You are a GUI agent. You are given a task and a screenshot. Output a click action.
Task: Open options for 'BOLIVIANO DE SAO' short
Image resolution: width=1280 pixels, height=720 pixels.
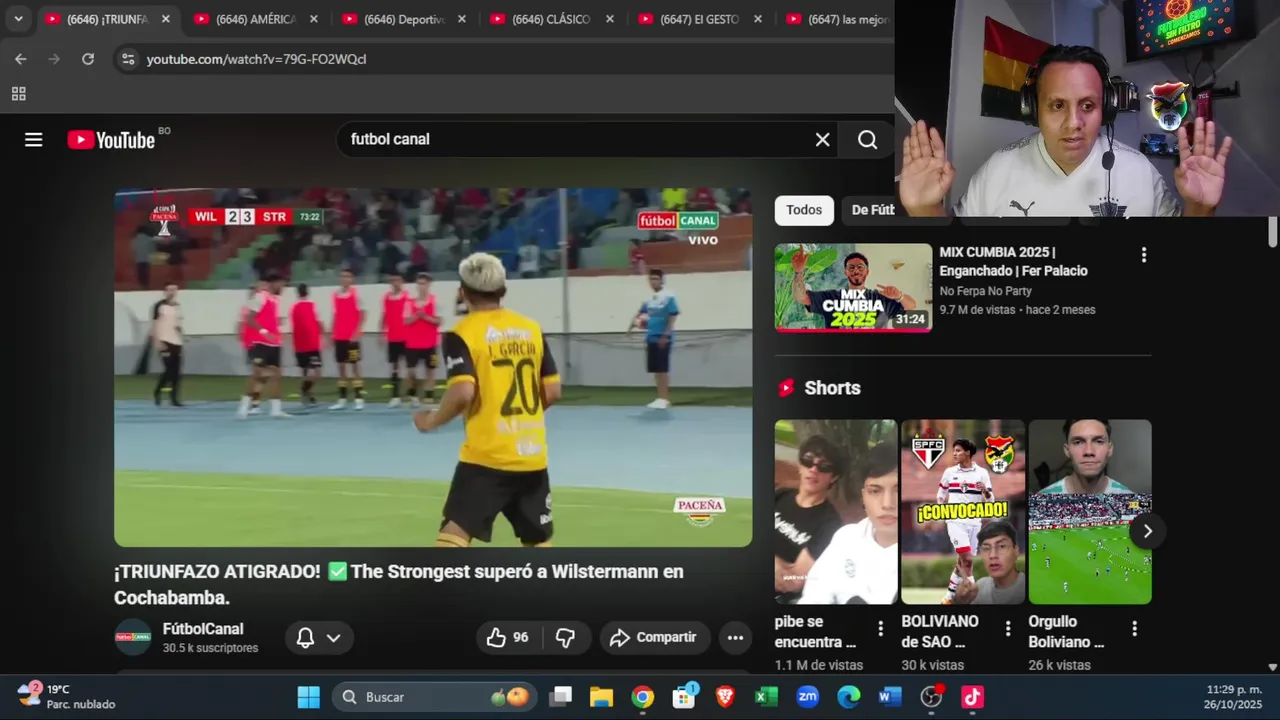[1008, 629]
